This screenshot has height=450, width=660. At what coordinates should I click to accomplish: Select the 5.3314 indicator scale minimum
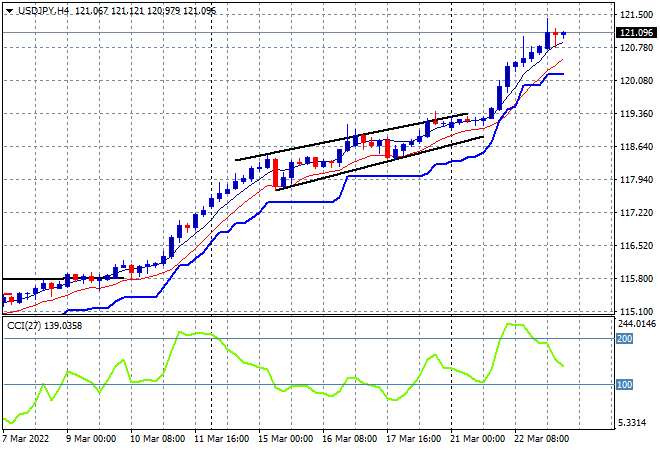point(633,423)
